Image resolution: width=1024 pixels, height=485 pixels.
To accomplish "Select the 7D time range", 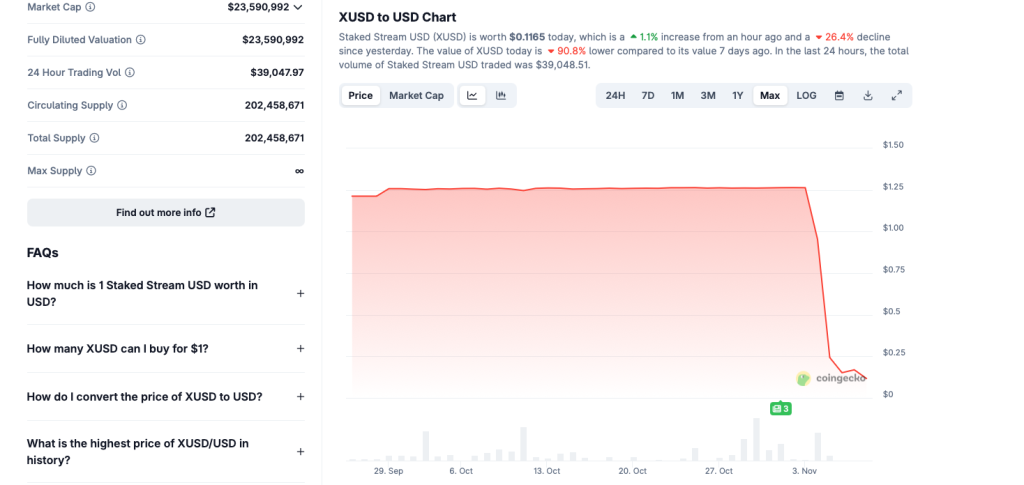I will [648, 96].
